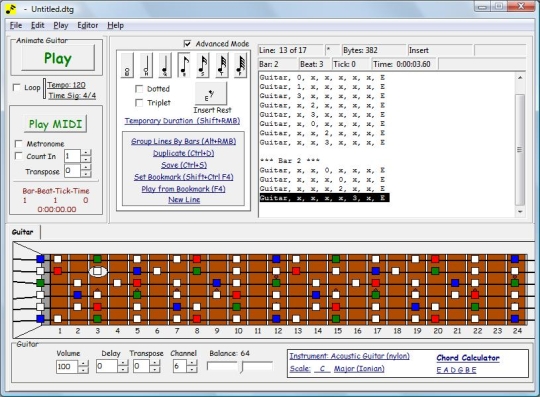Select the half note duration icon
This screenshot has width=540, height=397.
(146, 65)
